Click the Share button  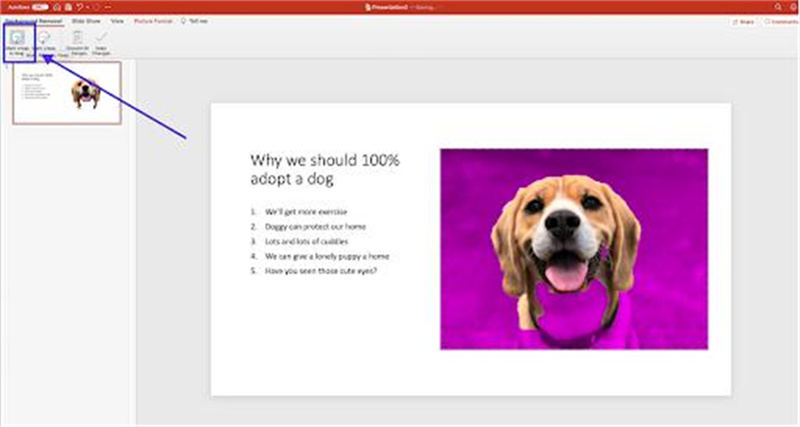(x=743, y=22)
